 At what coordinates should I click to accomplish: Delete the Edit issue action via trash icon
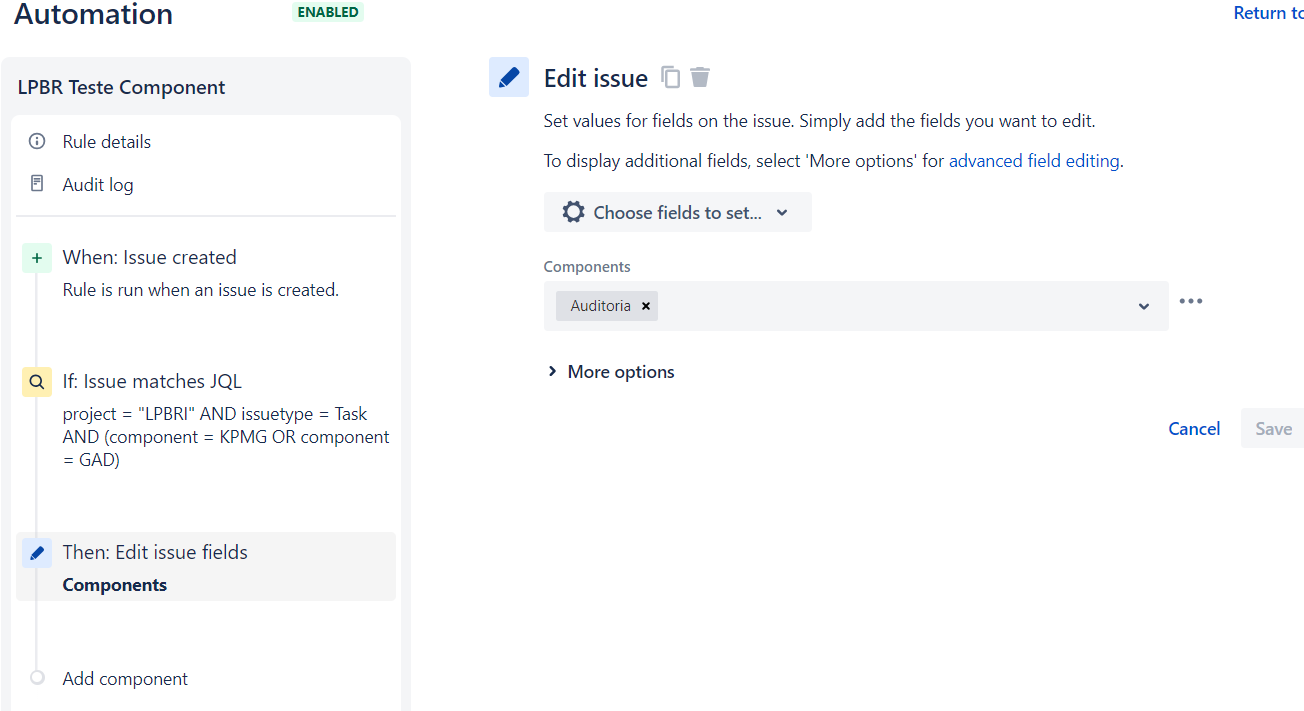pyautogui.click(x=700, y=77)
